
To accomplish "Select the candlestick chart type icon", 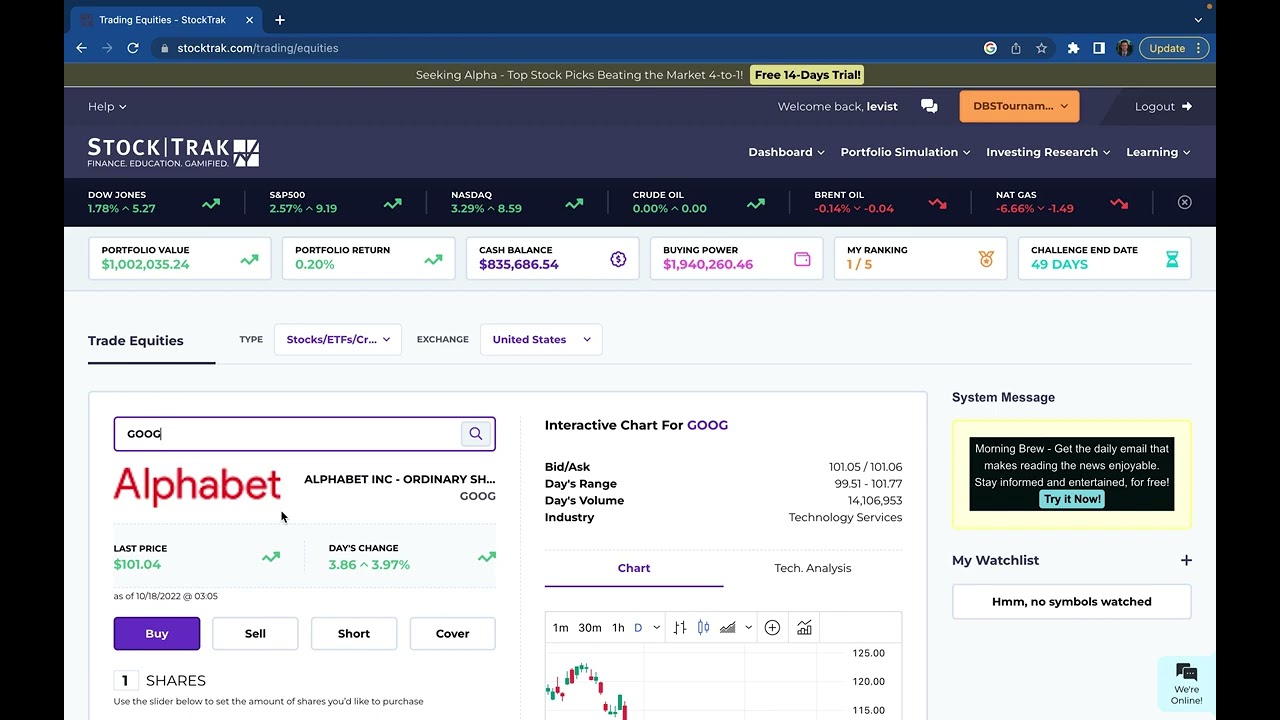I will [704, 628].
